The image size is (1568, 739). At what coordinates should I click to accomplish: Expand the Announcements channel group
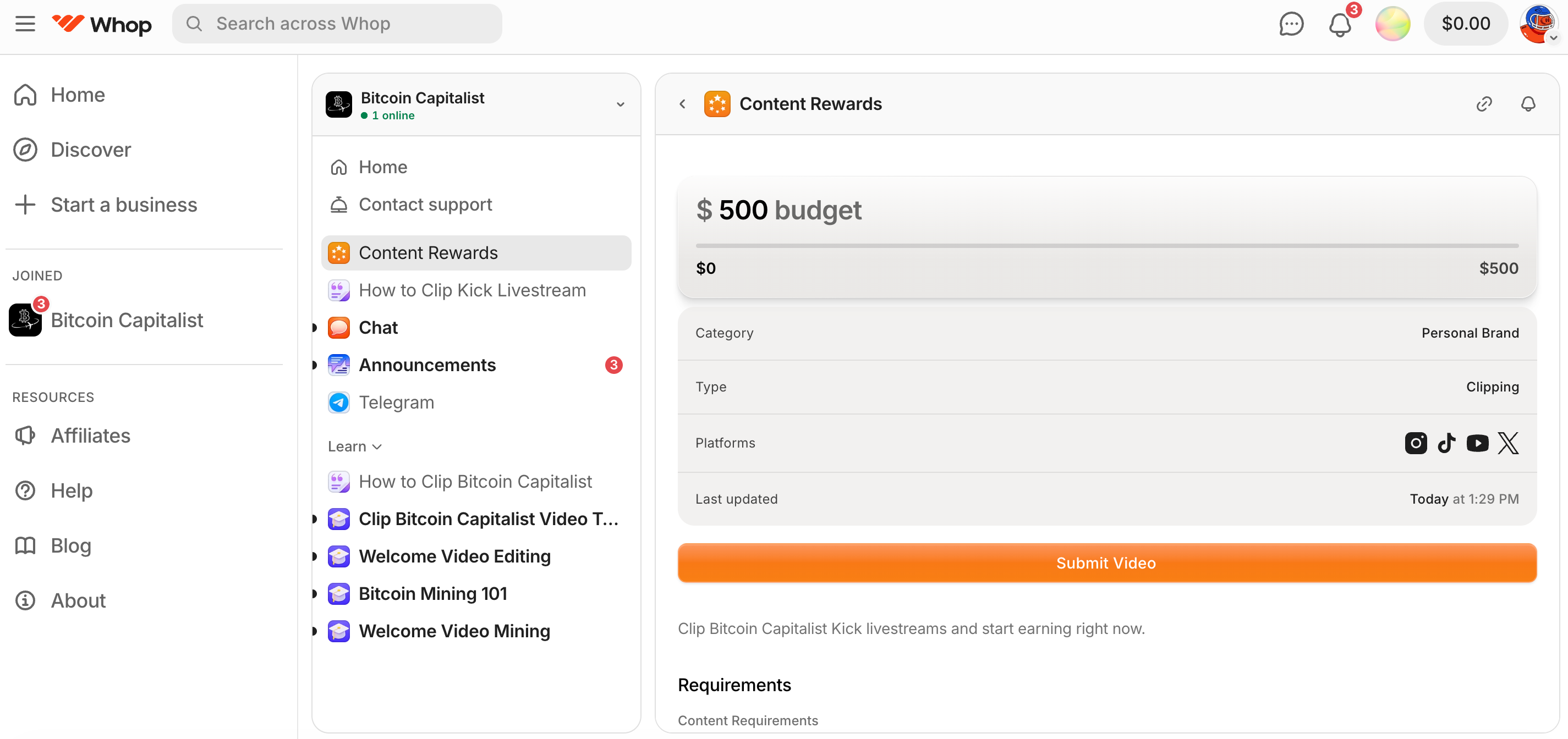(x=315, y=365)
